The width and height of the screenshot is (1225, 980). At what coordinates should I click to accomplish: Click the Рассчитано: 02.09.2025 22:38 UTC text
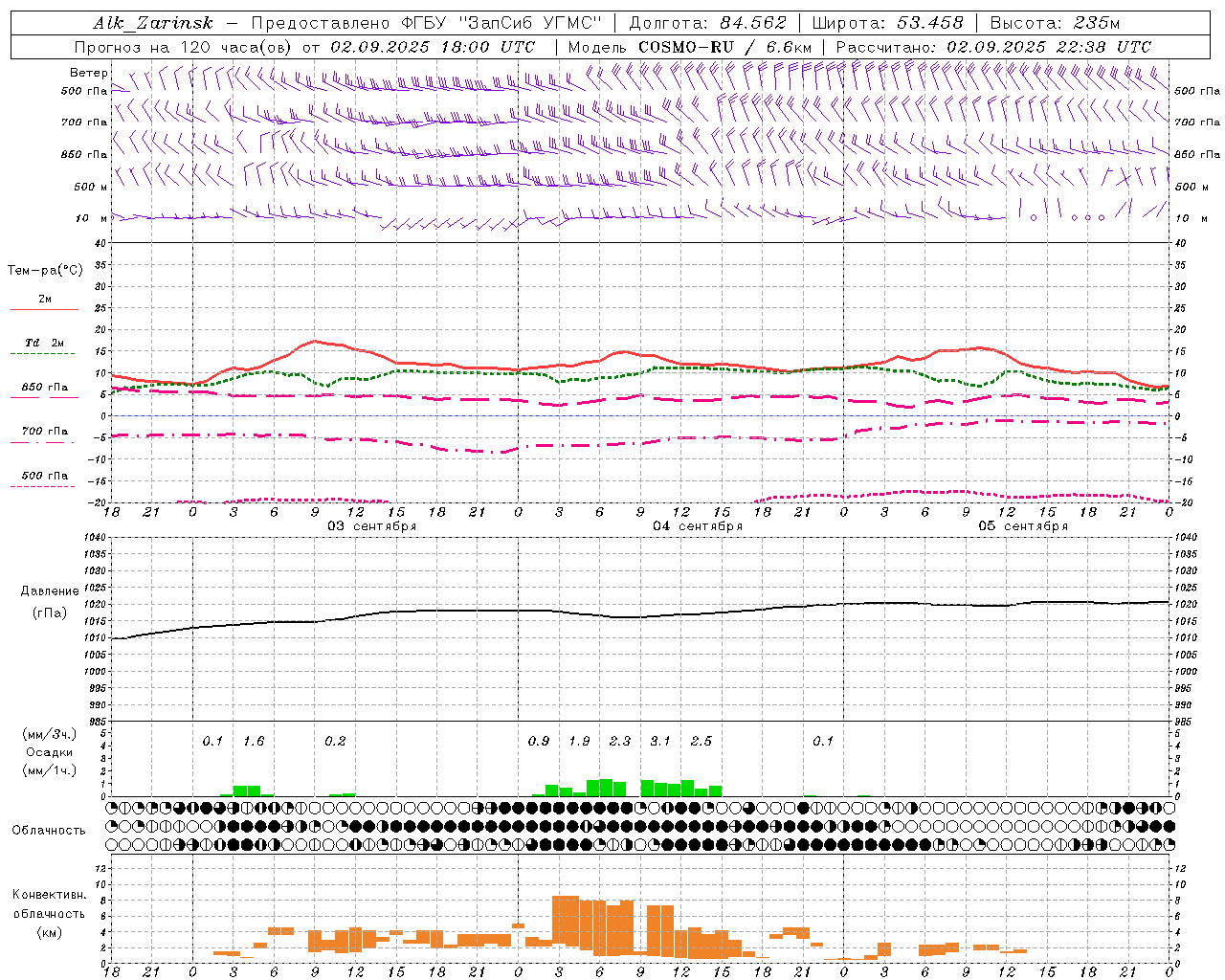click(x=993, y=47)
